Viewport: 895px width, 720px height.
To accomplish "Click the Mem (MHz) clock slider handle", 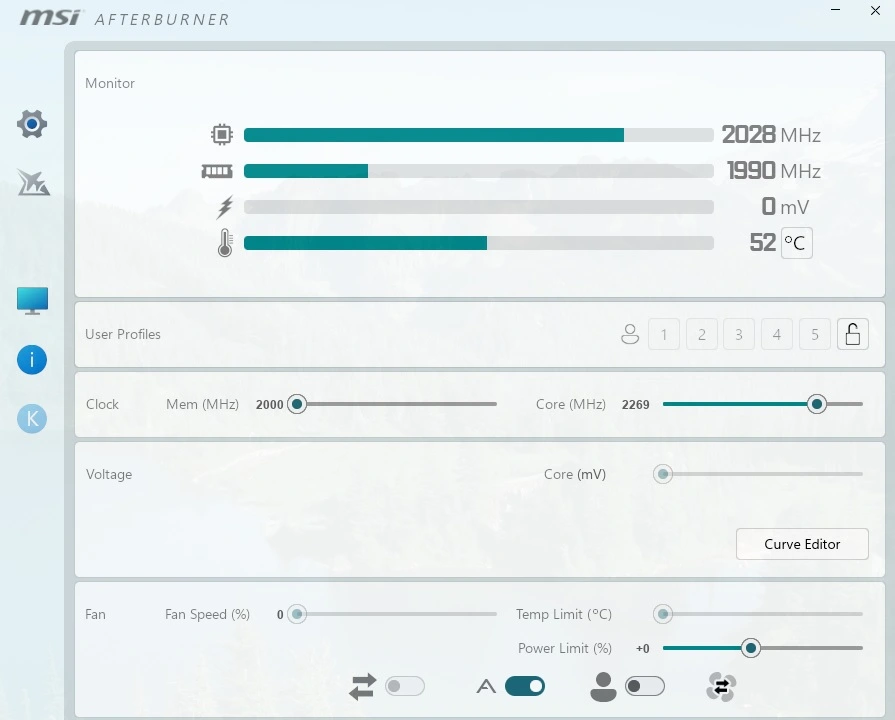I will tap(297, 404).
